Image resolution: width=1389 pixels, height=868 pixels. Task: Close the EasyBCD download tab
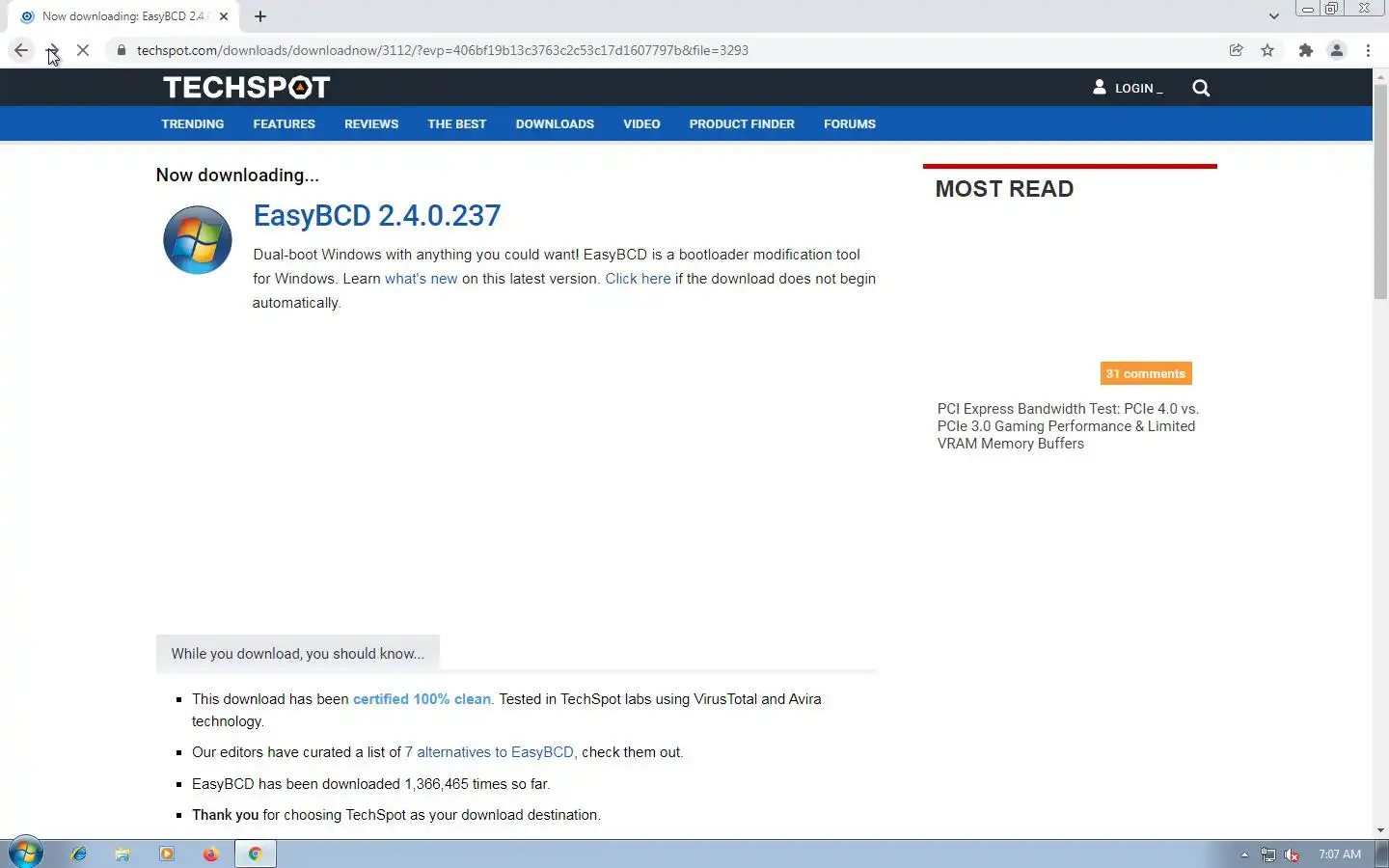(x=224, y=16)
